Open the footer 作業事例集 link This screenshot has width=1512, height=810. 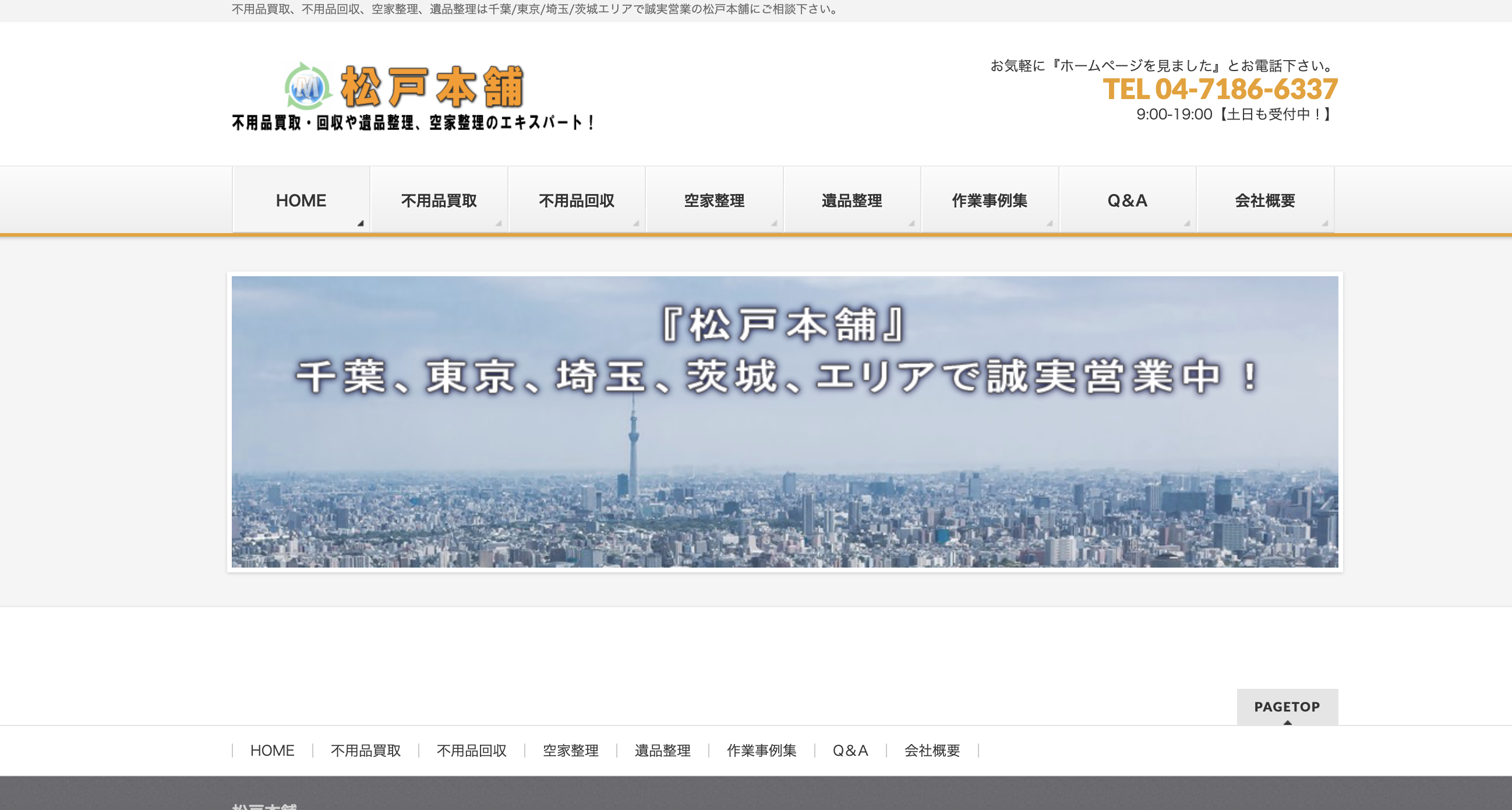(761, 750)
